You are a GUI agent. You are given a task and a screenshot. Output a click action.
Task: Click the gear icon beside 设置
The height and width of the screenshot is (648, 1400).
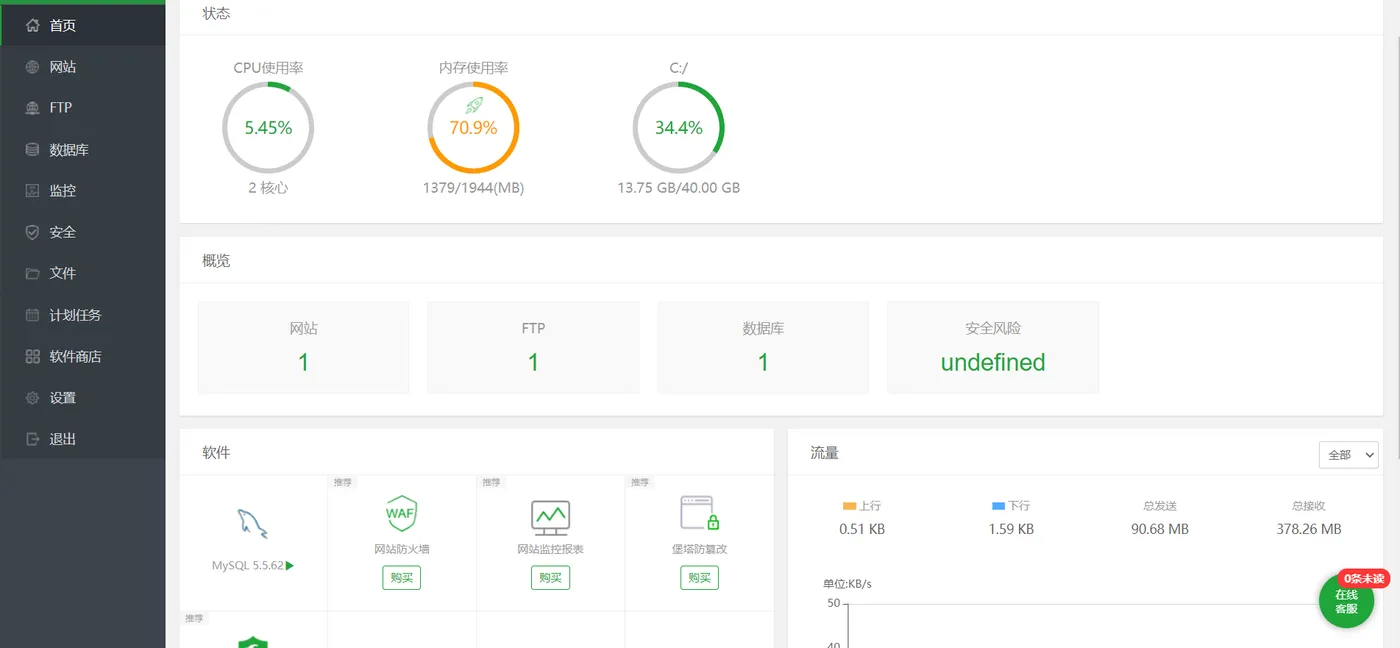33,398
